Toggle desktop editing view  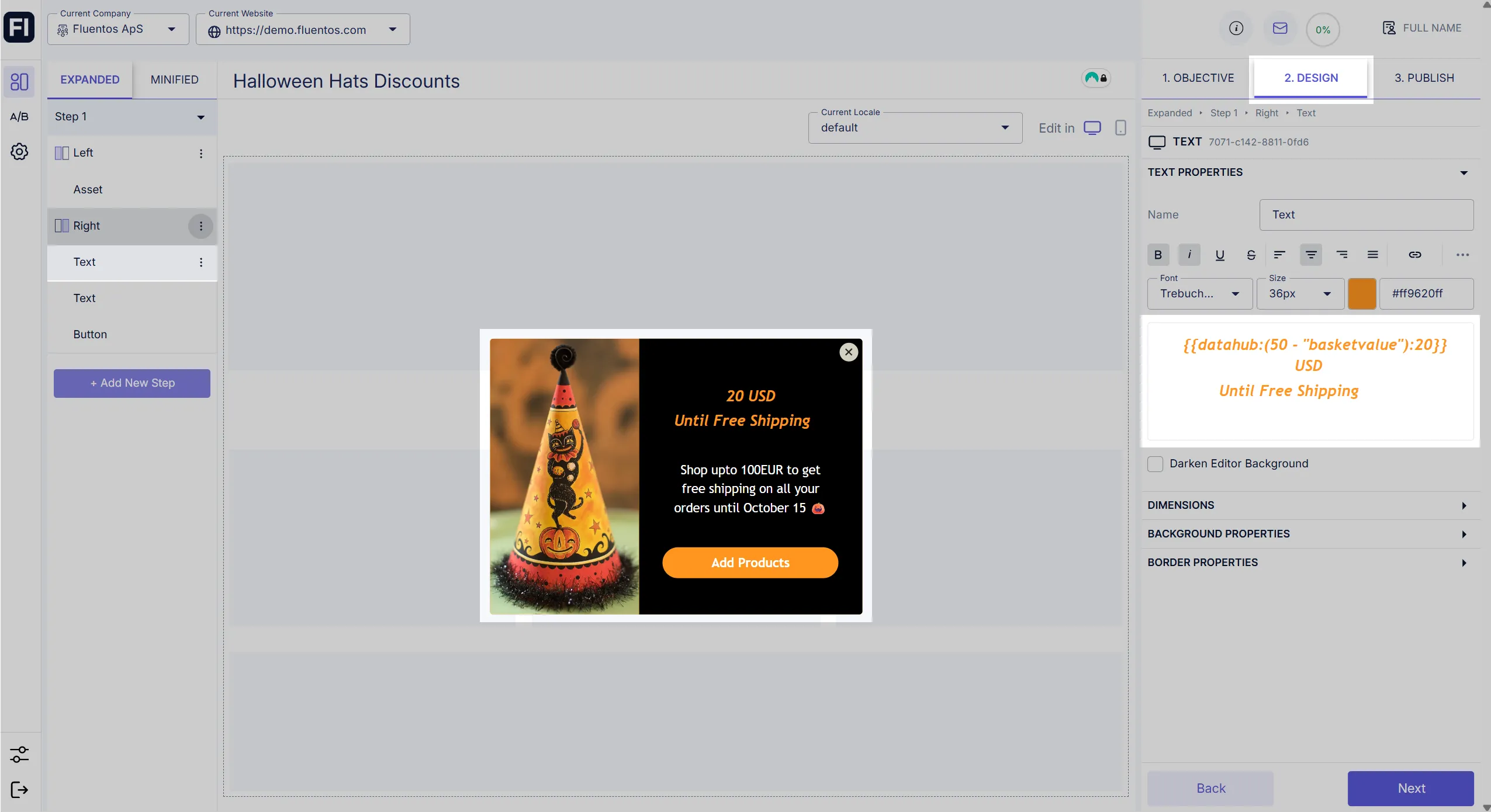click(1093, 127)
